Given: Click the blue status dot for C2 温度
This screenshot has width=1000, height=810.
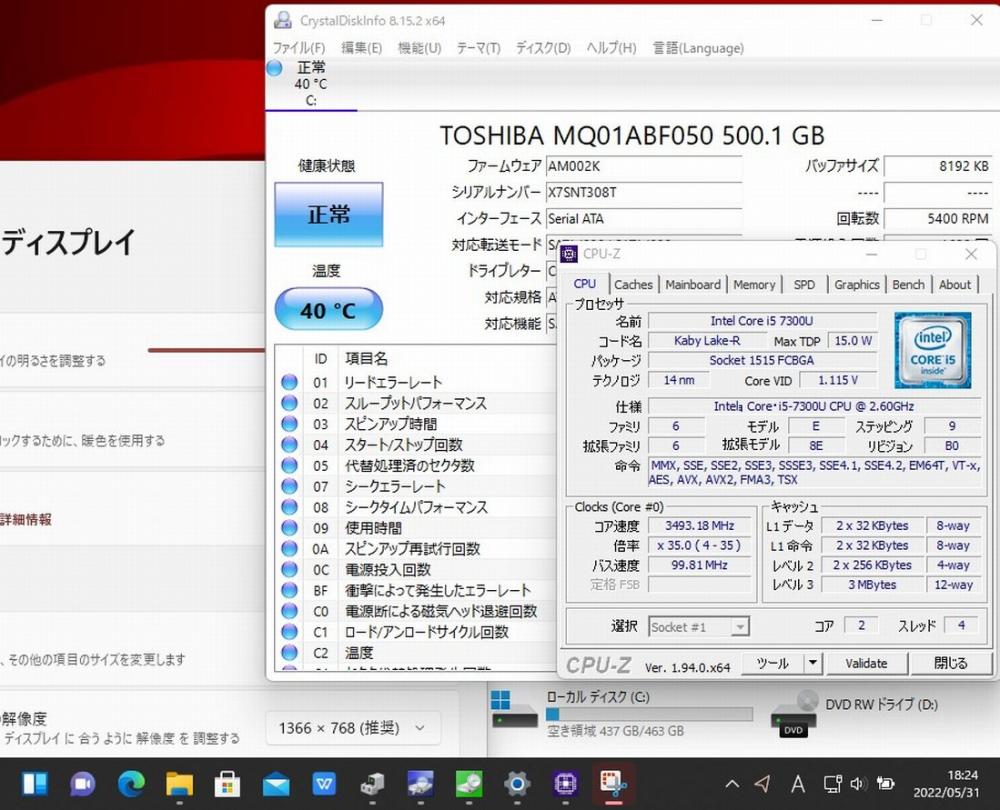Looking at the screenshot, I should click(x=290, y=652).
